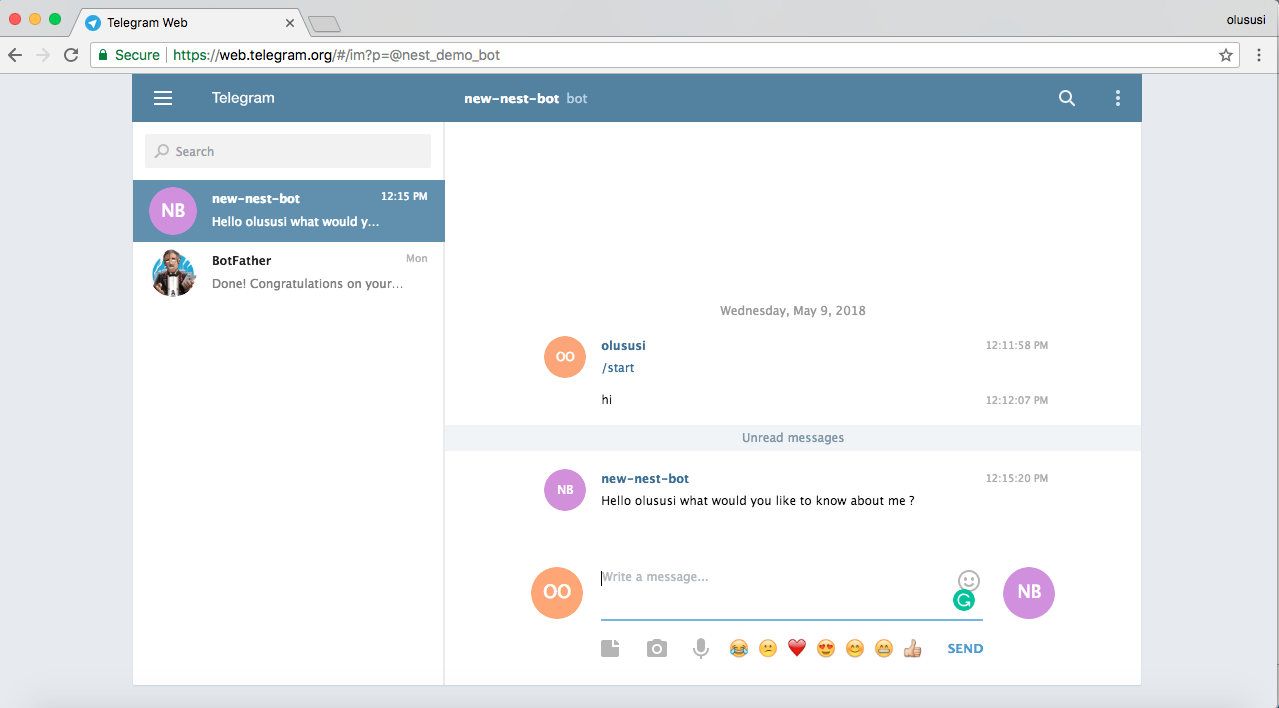Click the new-nest-bot sender name in the chat
This screenshot has height=708, width=1279.
pyautogui.click(x=645, y=479)
